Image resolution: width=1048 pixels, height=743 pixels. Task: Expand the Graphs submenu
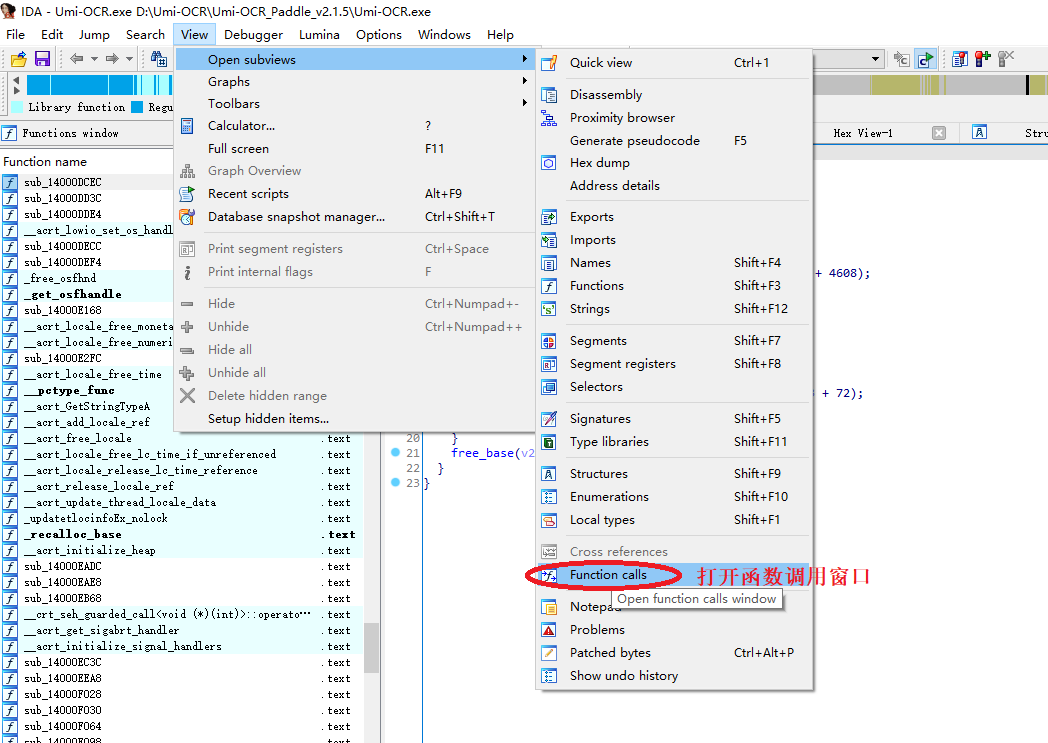354,82
